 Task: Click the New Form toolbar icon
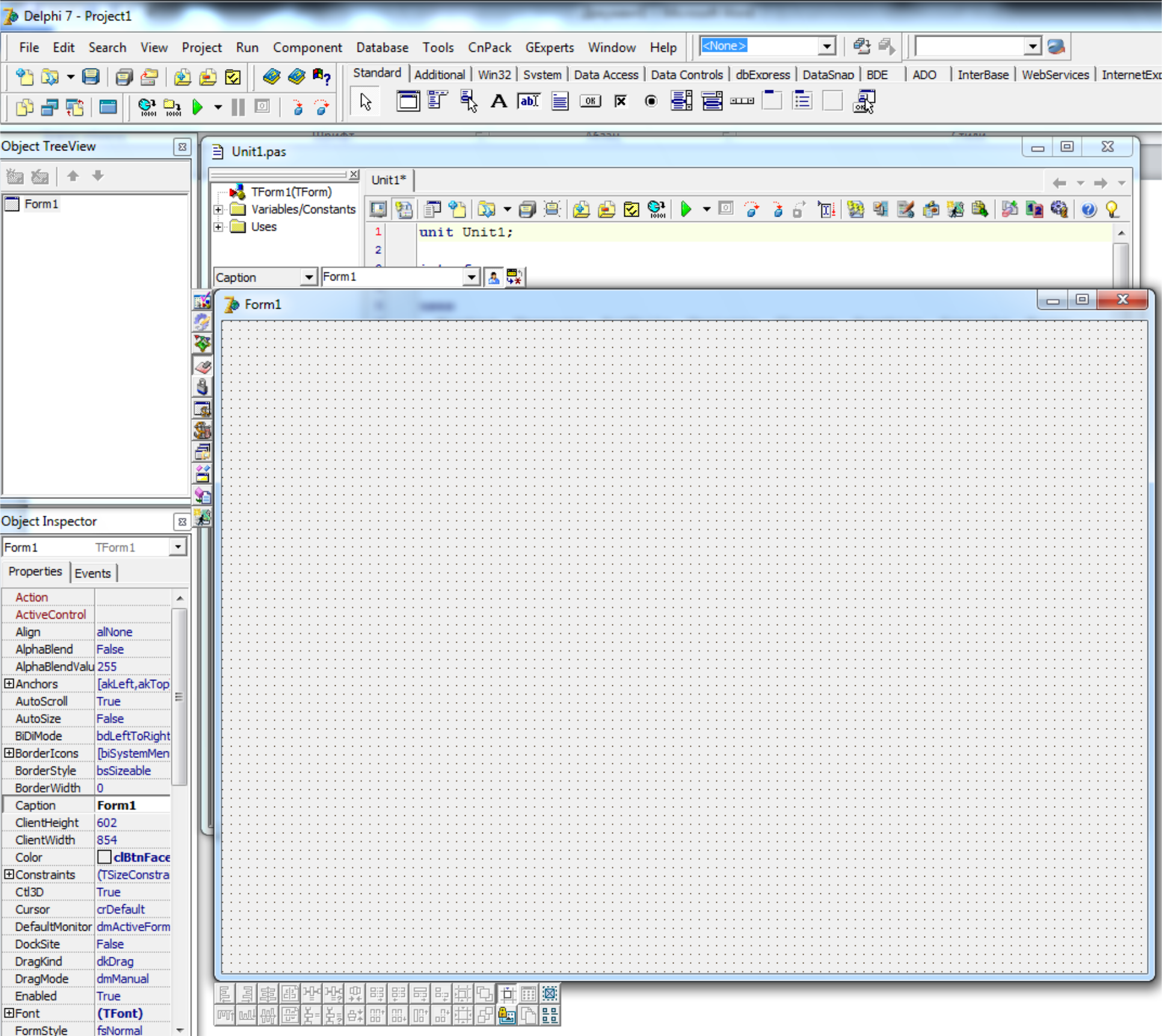[108, 108]
